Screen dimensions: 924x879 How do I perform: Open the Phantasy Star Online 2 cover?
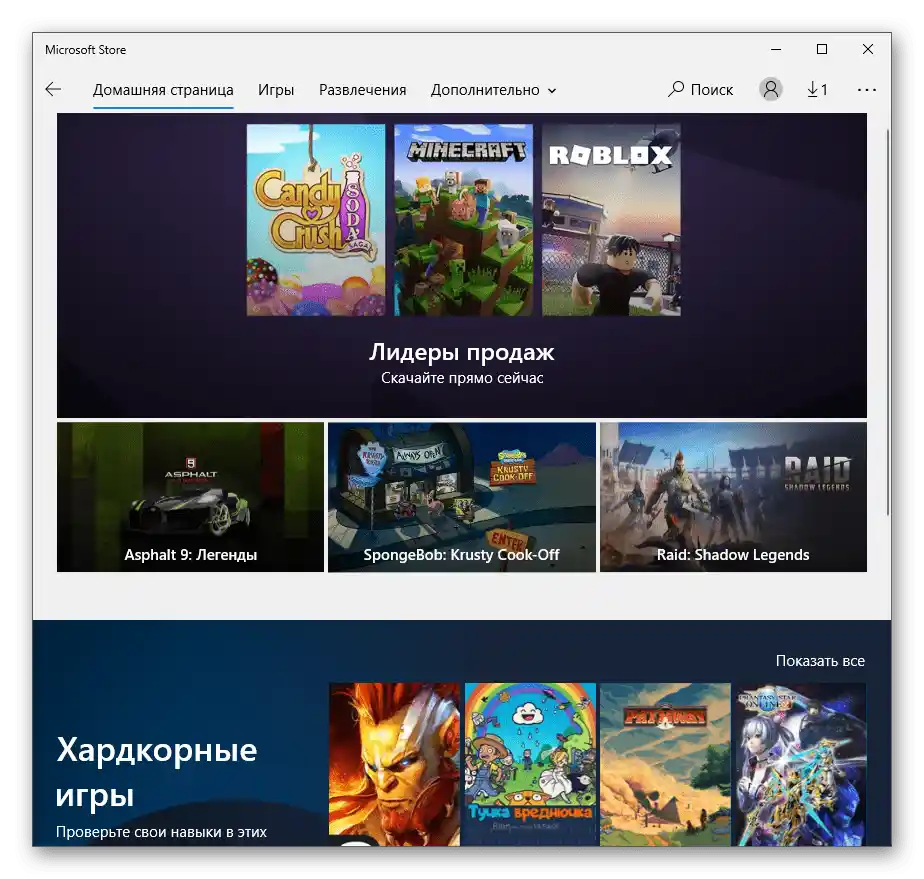[x=801, y=765]
